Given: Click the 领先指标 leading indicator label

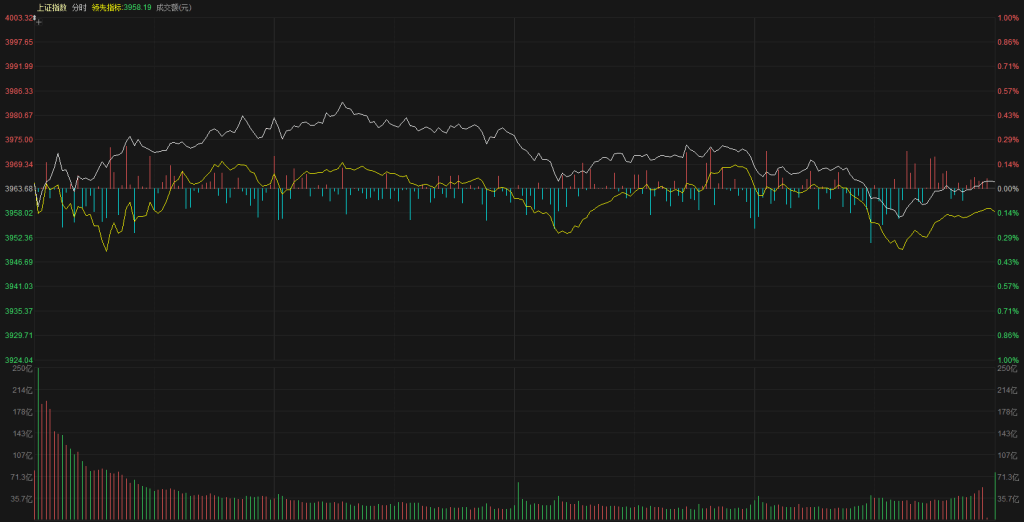Looking at the screenshot, I should coord(105,7).
